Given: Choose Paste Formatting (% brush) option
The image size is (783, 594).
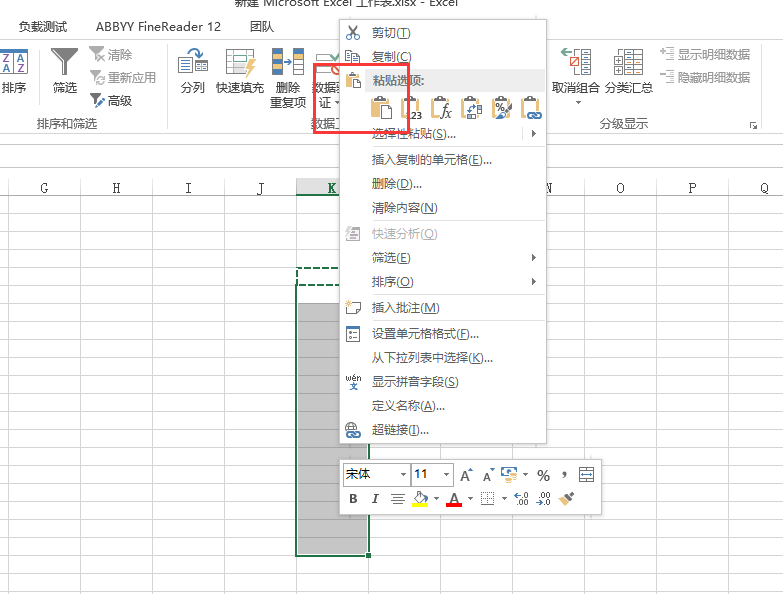Looking at the screenshot, I should click(x=501, y=108).
